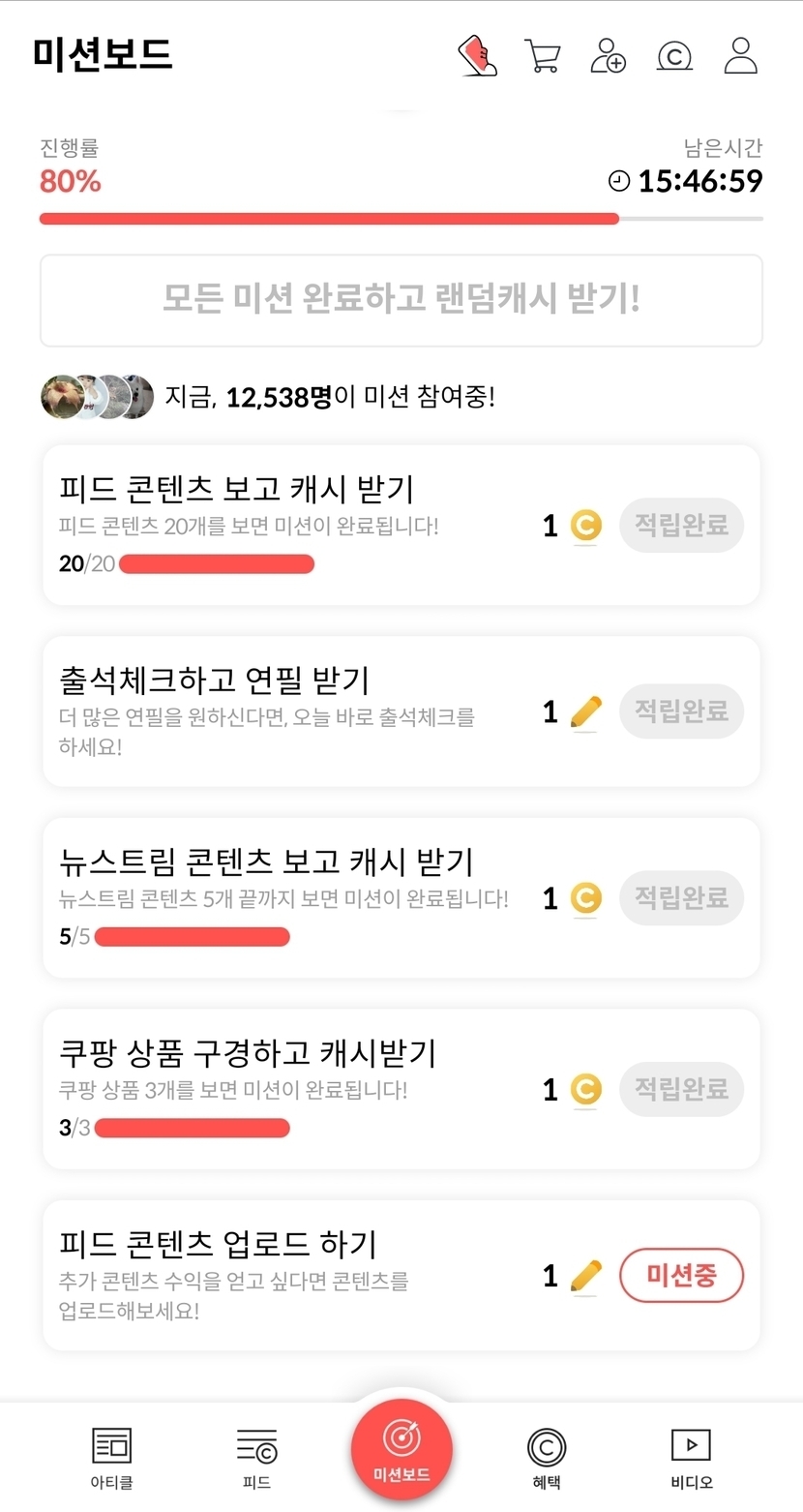The height and width of the screenshot is (1512, 803).
Task: Tap the participant avatars thumbnail
Action: 97,396
